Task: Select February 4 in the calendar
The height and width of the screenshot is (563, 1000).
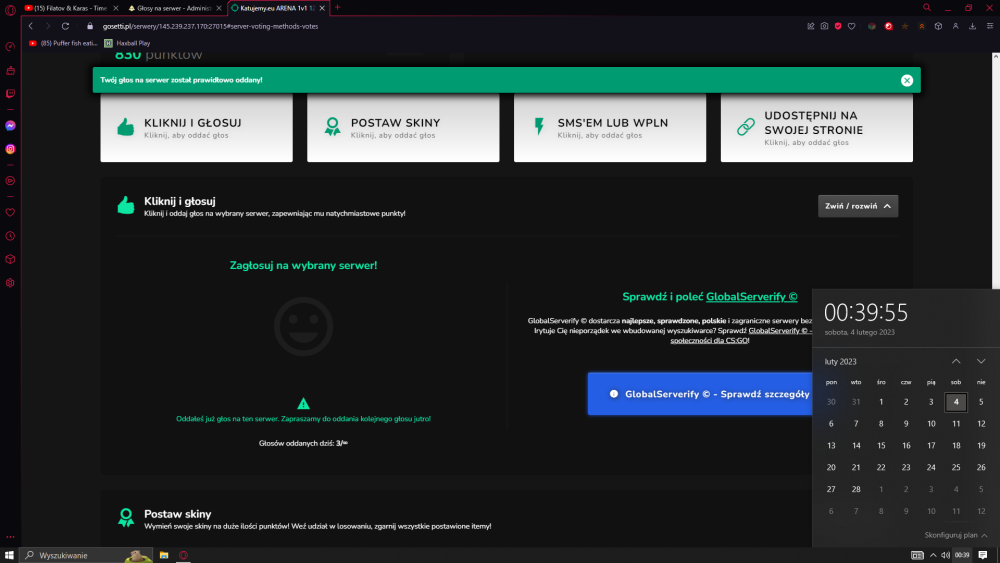Action: pos(956,402)
